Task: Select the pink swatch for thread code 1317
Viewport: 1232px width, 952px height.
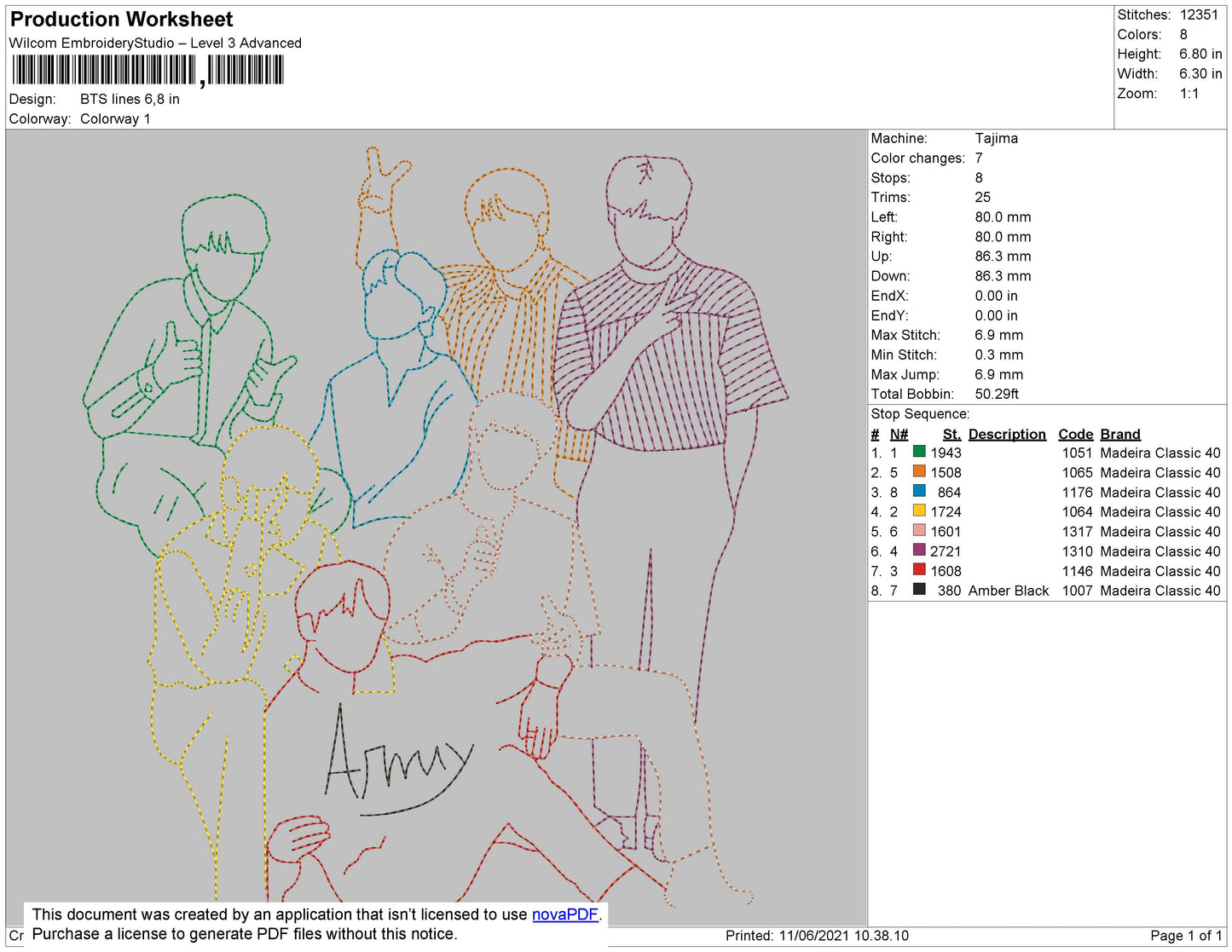Action: coord(919,530)
